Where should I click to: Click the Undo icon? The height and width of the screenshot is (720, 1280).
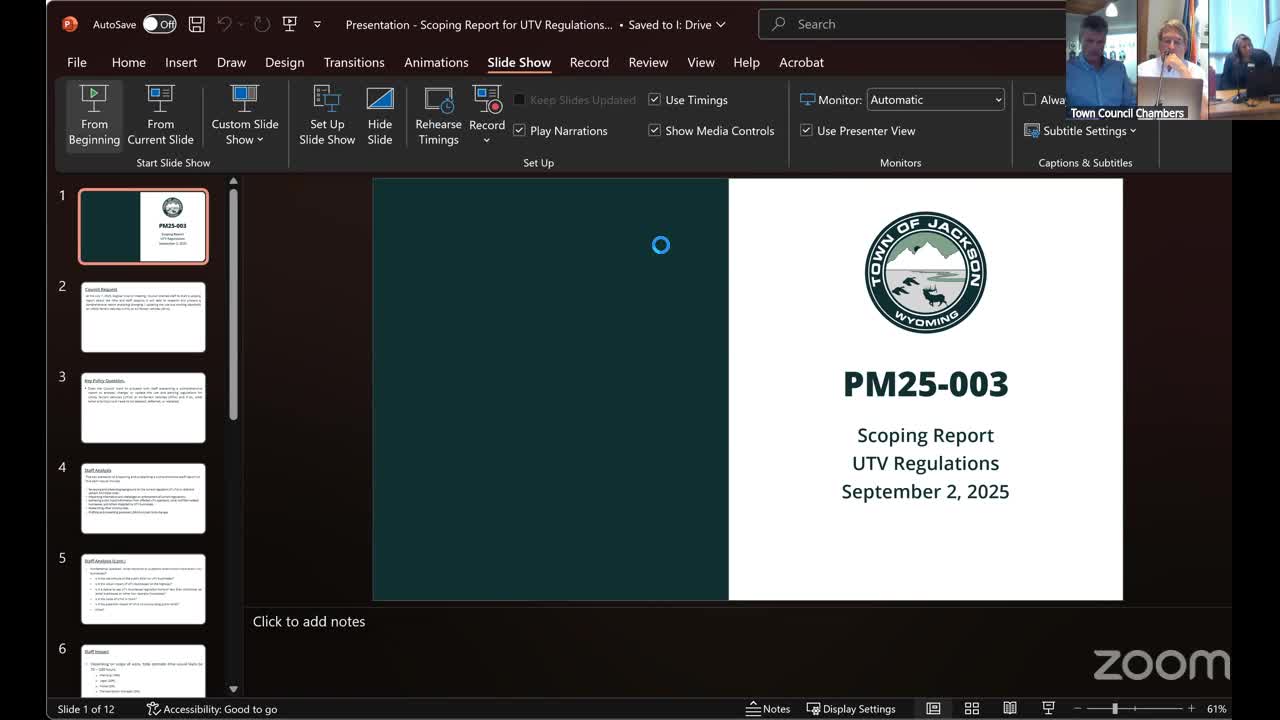(x=225, y=24)
